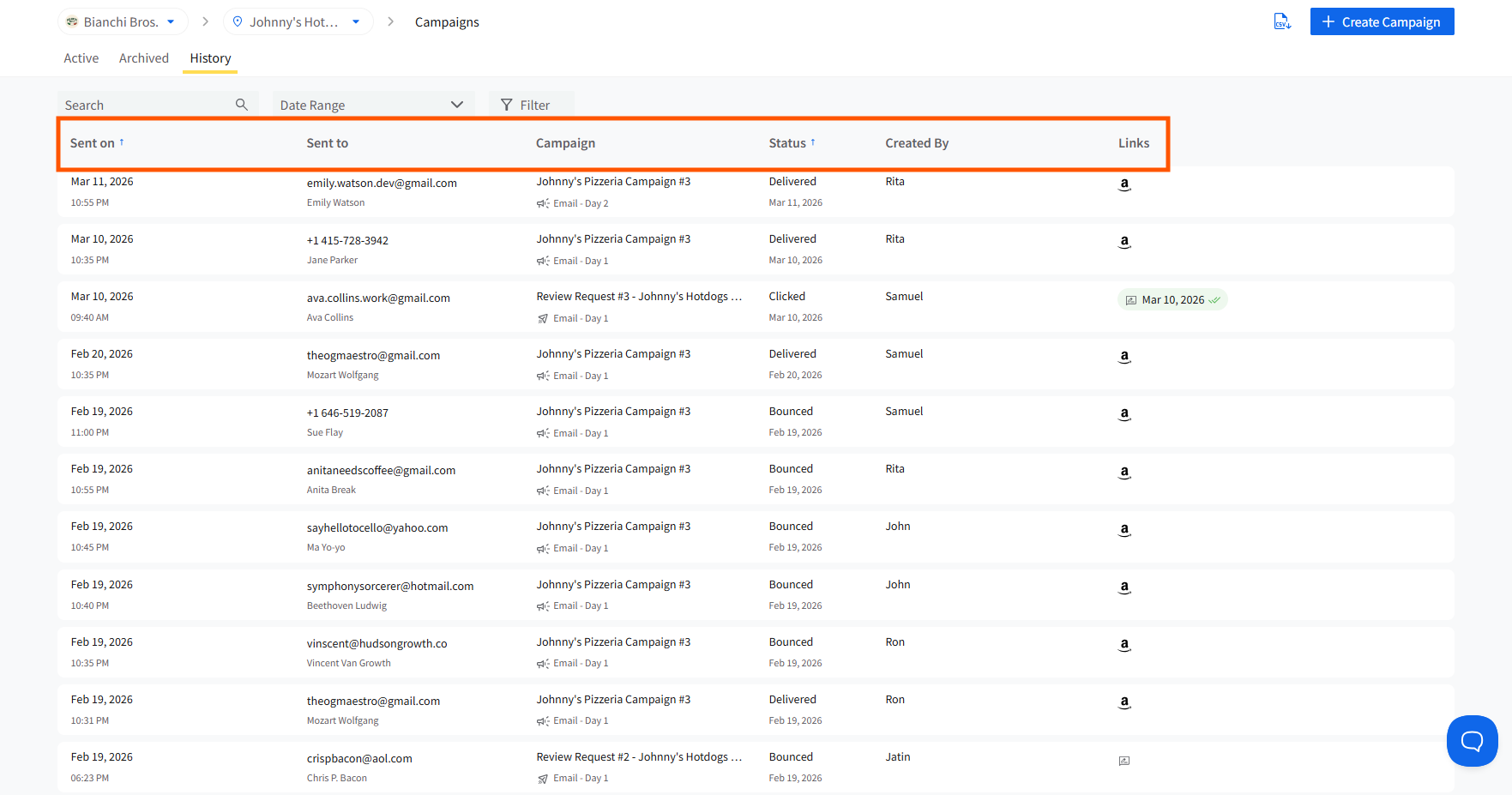Open the chat support bubble
Viewport: 1512px width, 795px height.
pos(1472,740)
